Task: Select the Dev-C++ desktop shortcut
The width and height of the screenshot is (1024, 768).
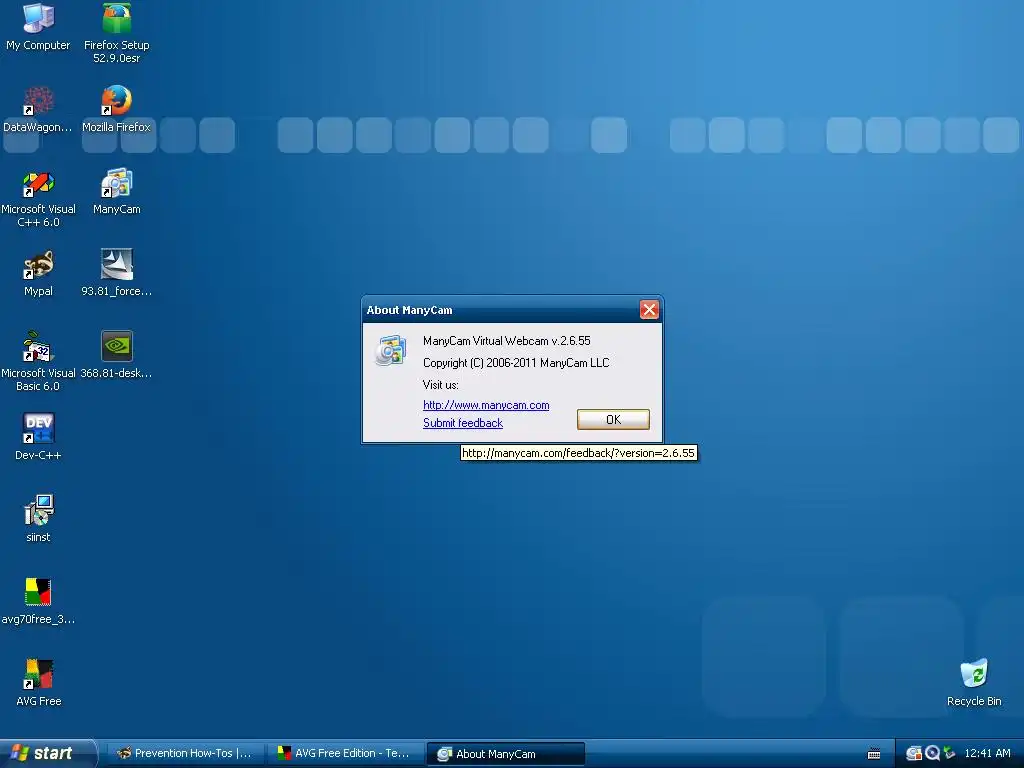Action: [38, 437]
